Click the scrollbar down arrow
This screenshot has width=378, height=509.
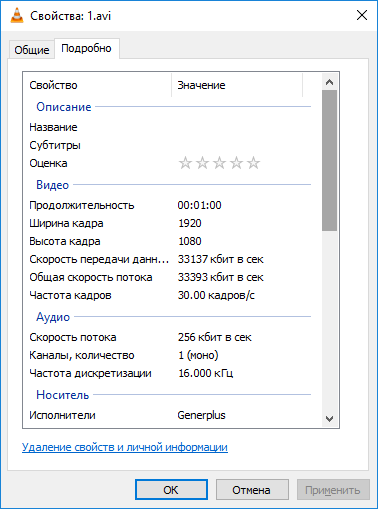(x=329, y=419)
